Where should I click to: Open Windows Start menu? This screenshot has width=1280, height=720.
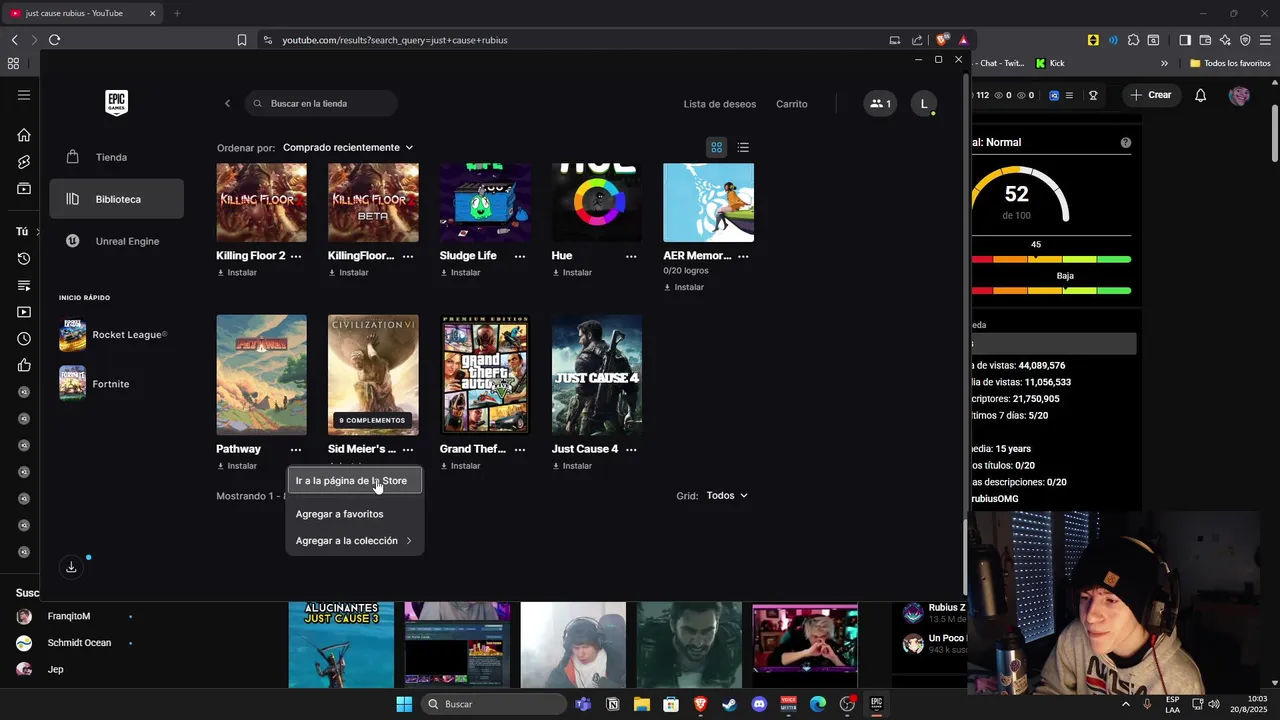click(404, 704)
